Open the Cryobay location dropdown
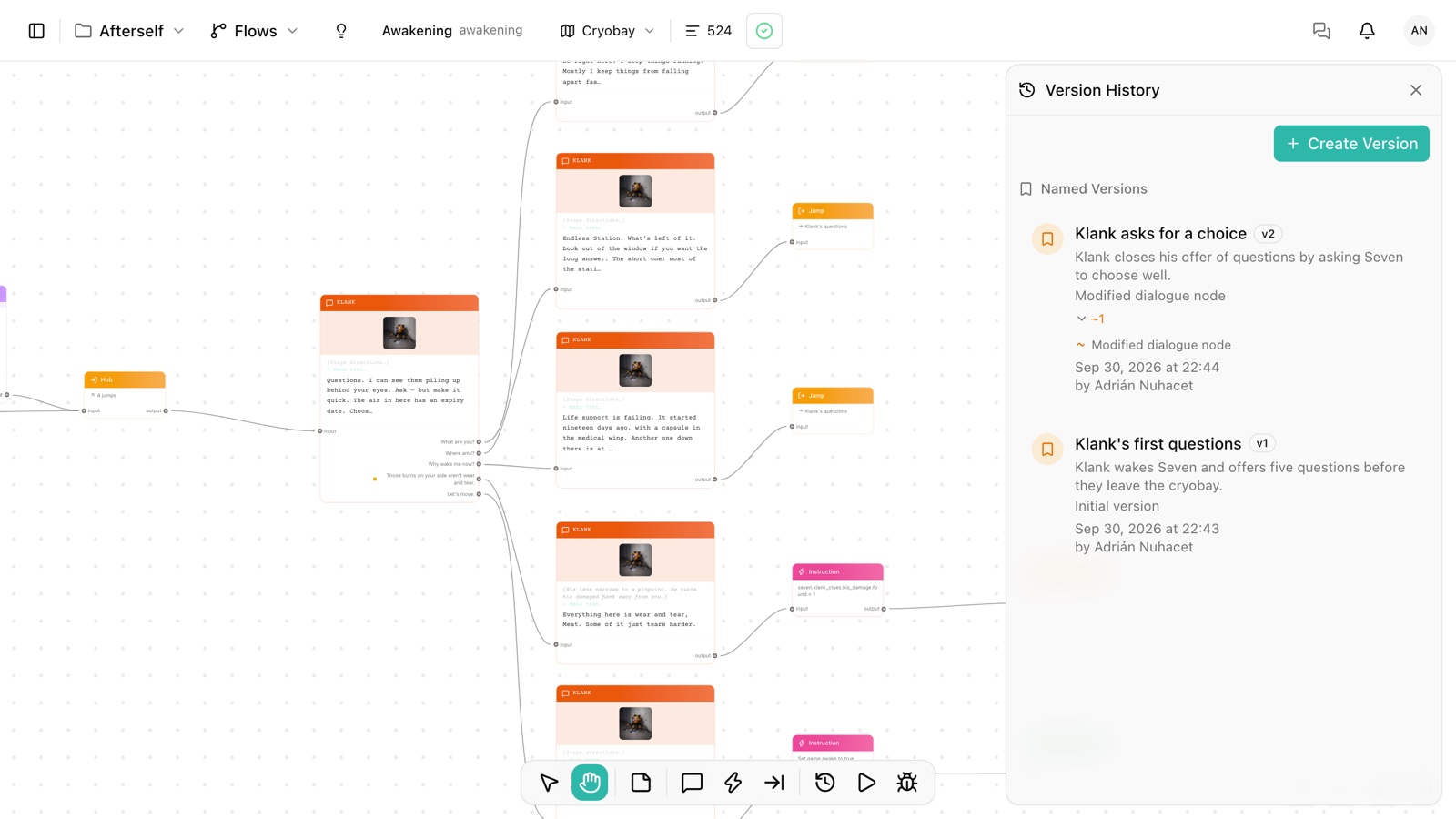This screenshot has height=819, width=1456. point(607,31)
